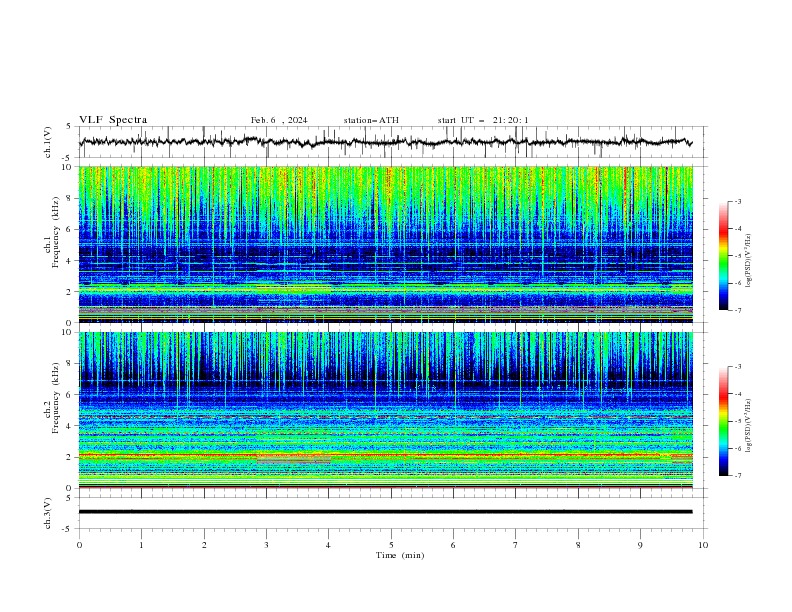Click the ch.2 spectrogram color scale bar
The height and width of the screenshot is (612, 792).
[724, 421]
